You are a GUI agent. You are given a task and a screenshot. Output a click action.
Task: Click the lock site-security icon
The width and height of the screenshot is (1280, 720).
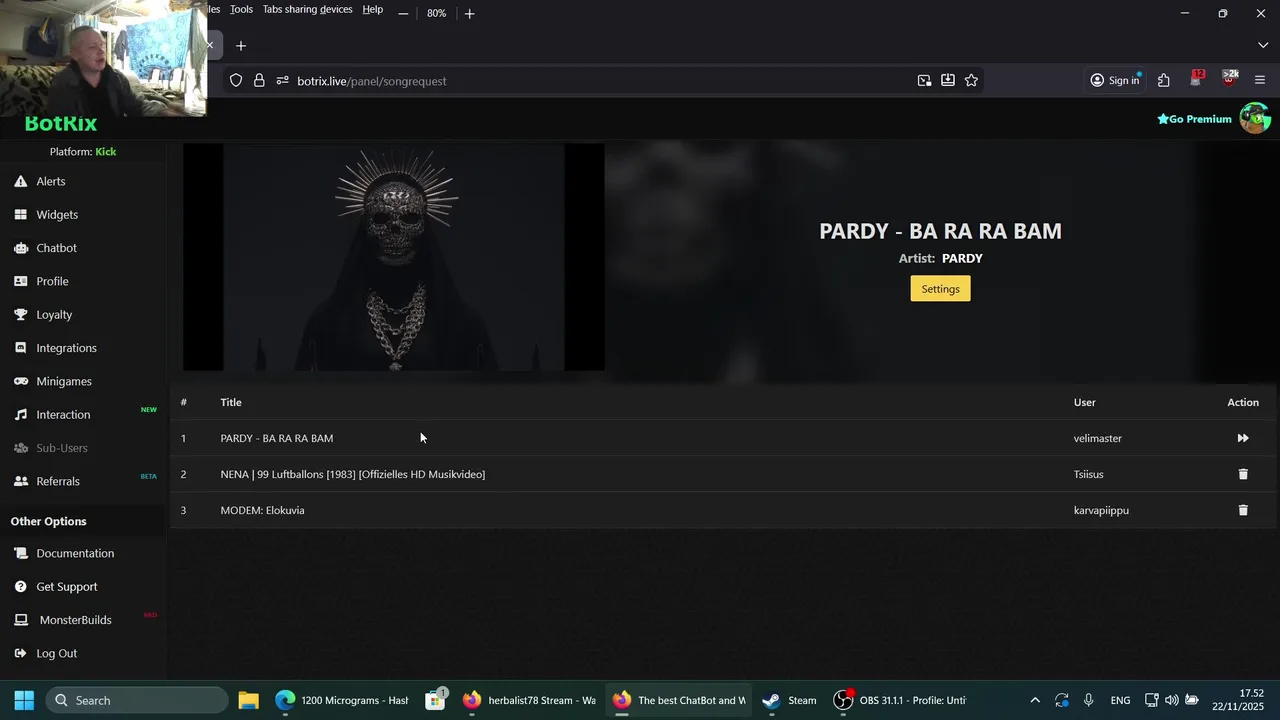click(x=259, y=80)
